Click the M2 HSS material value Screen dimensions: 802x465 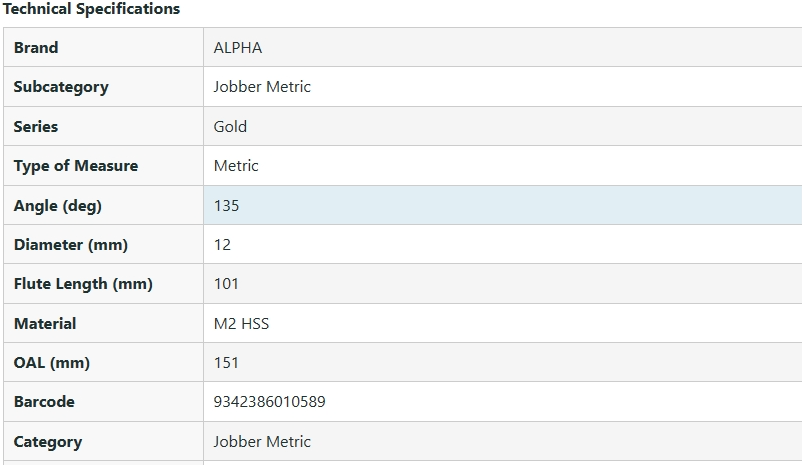tap(241, 324)
